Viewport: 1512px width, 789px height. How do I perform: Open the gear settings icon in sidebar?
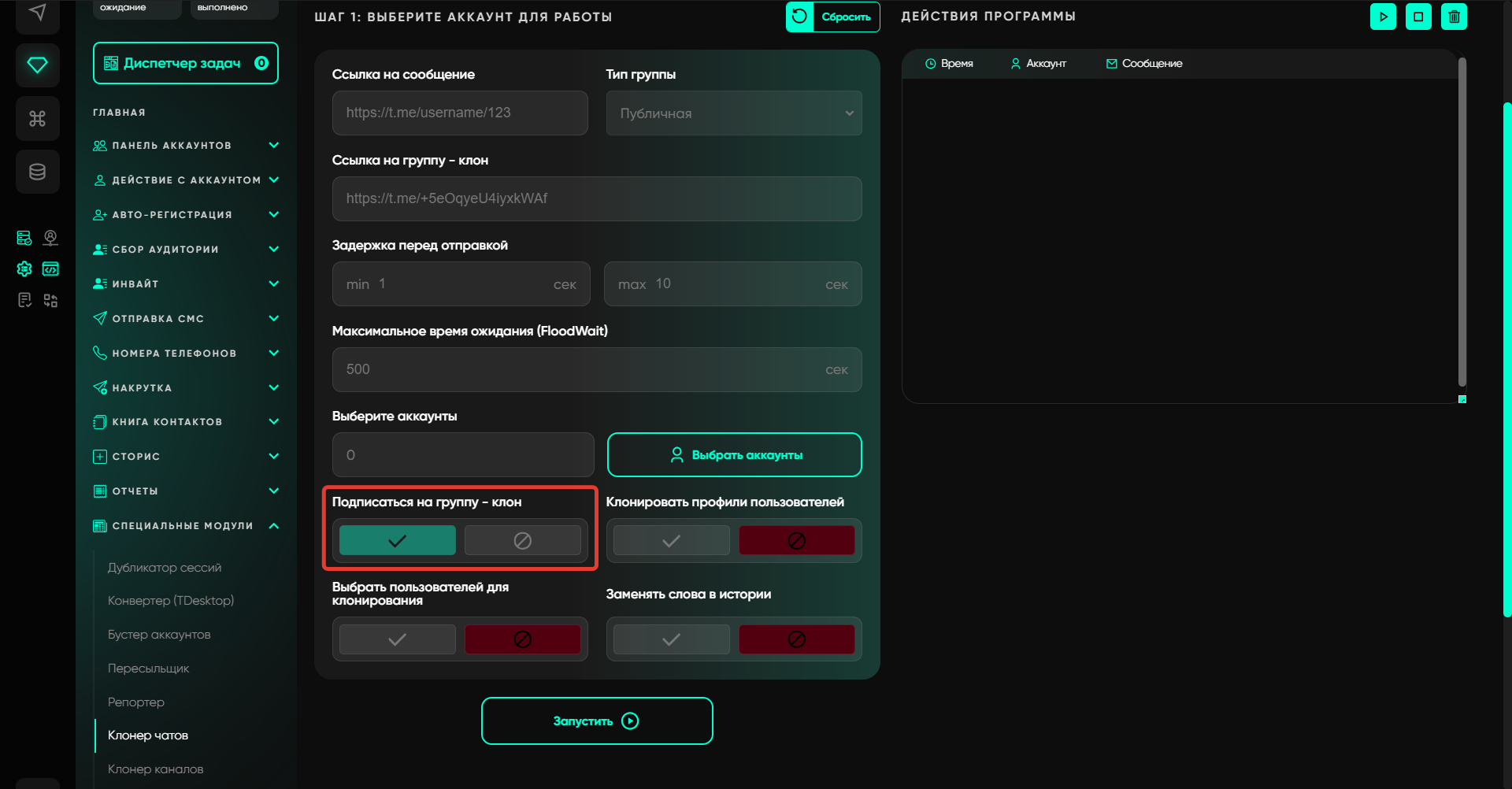tap(24, 269)
